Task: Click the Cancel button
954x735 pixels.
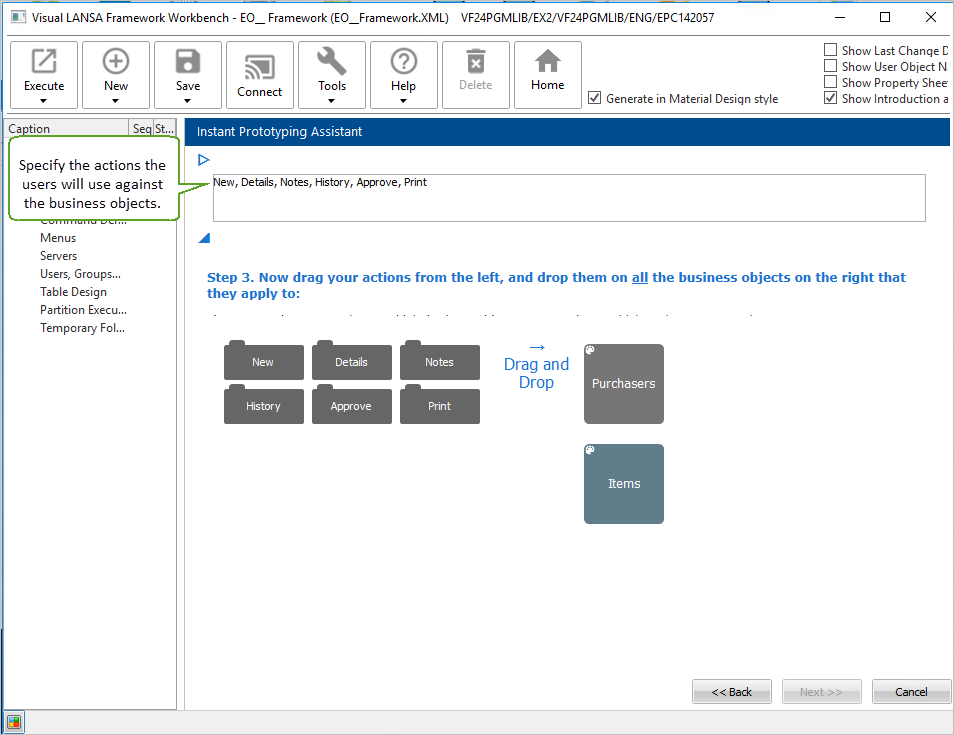Action: [x=911, y=692]
